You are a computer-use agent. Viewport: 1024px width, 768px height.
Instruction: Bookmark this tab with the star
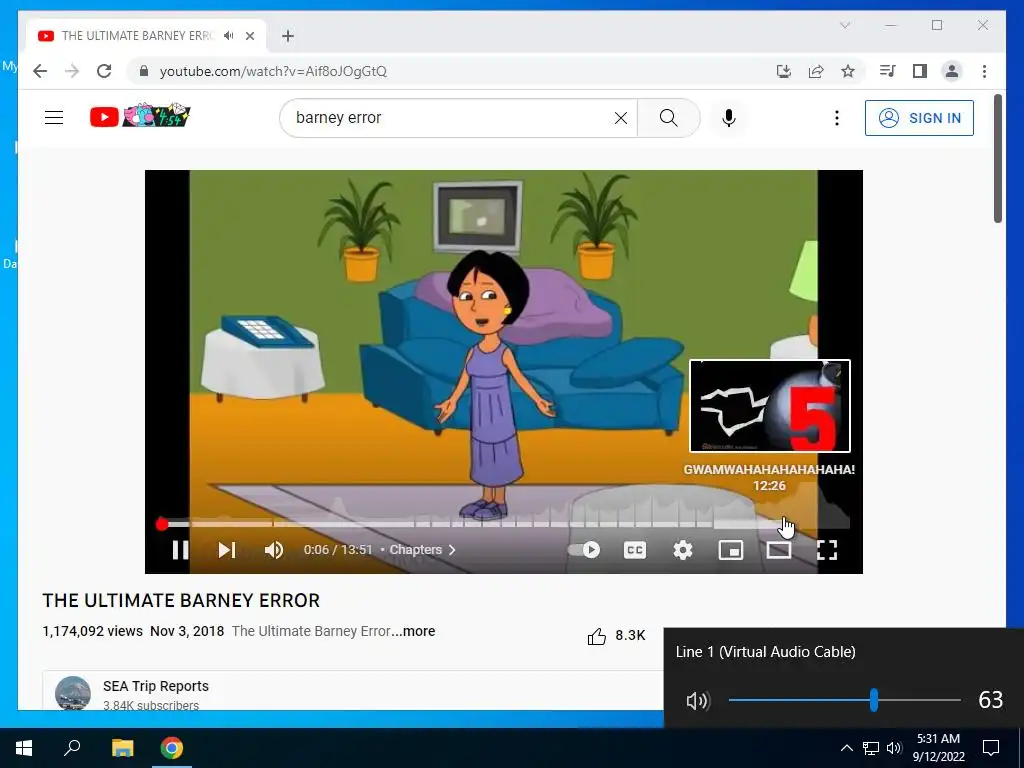[848, 71]
